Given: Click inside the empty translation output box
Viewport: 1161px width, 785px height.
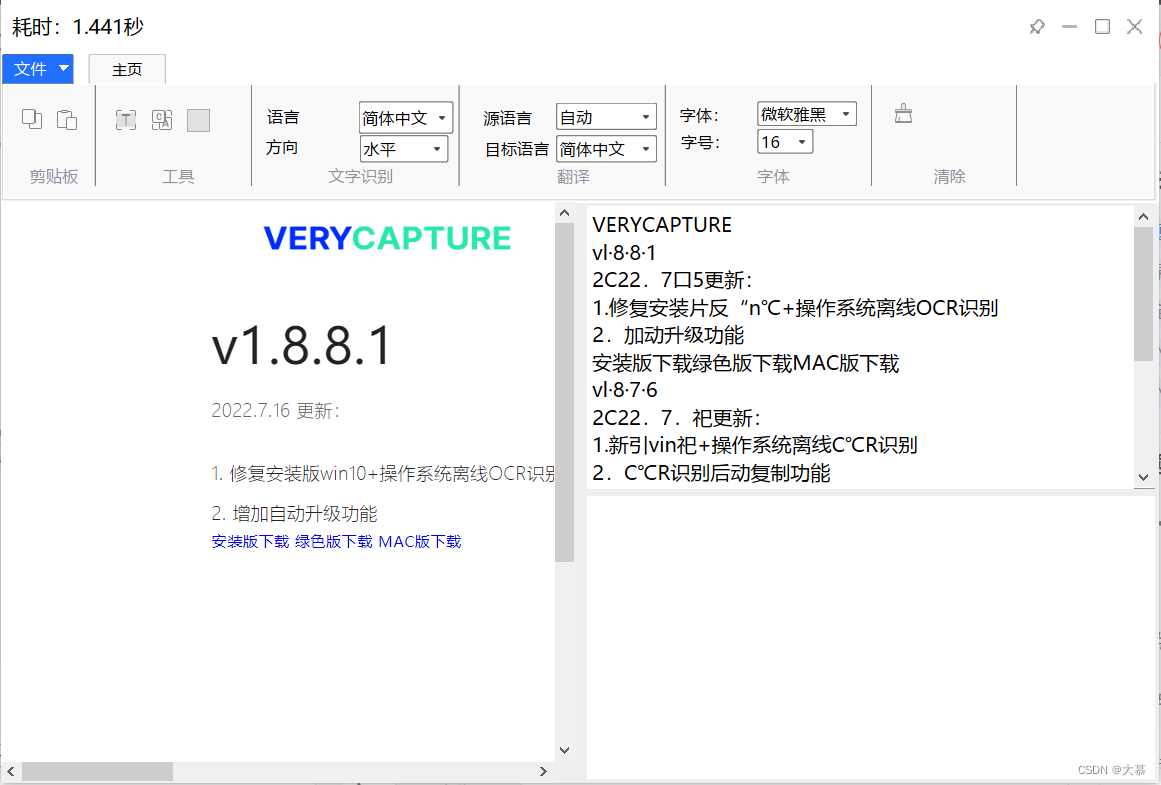Looking at the screenshot, I should tap(871, 637).
